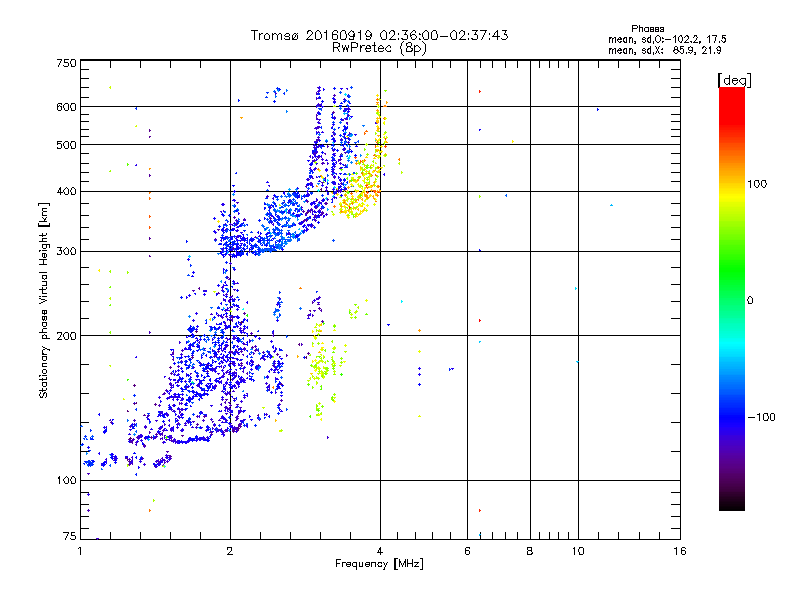Screen dimensions: 800x600
Task: Click the y-axis tick label '200'
Action: point(66,336)
